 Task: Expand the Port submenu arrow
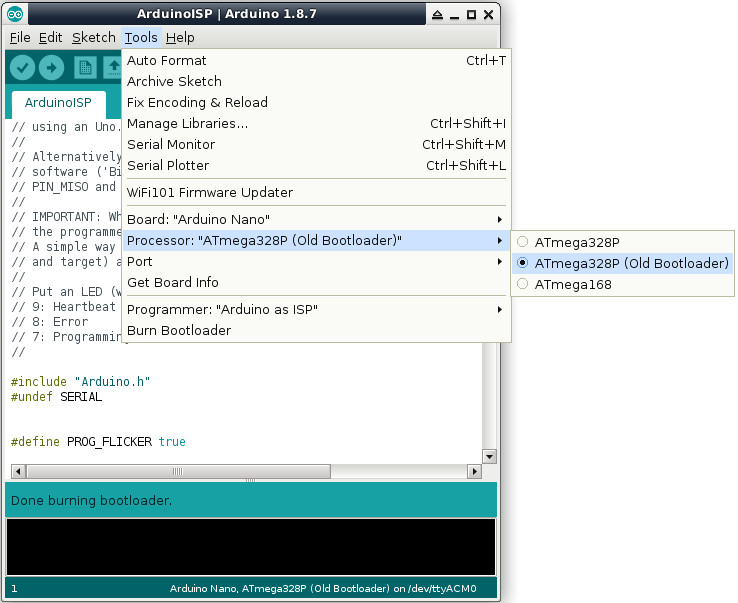point(499,261)
